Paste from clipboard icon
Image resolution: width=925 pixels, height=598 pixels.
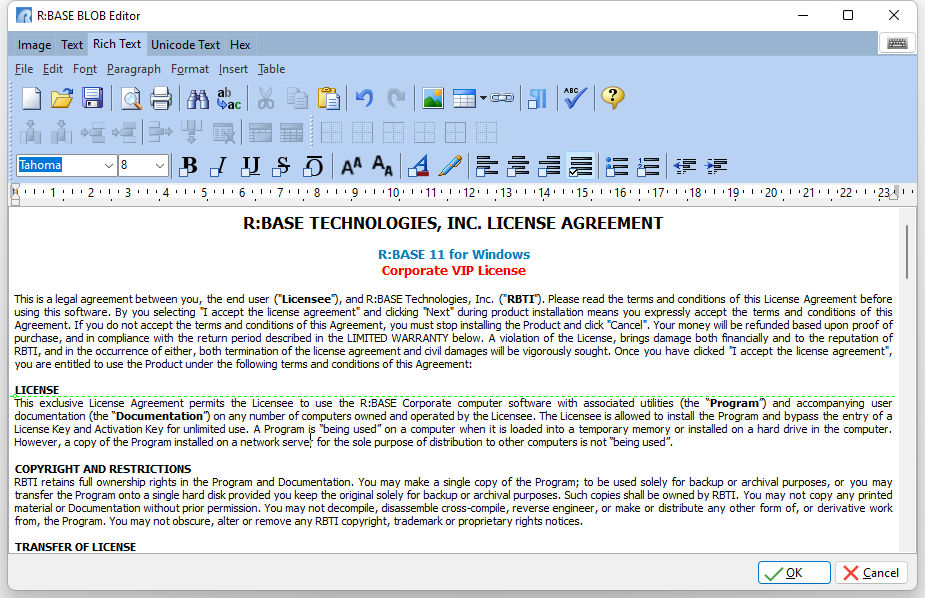click(x=329, y=98)
